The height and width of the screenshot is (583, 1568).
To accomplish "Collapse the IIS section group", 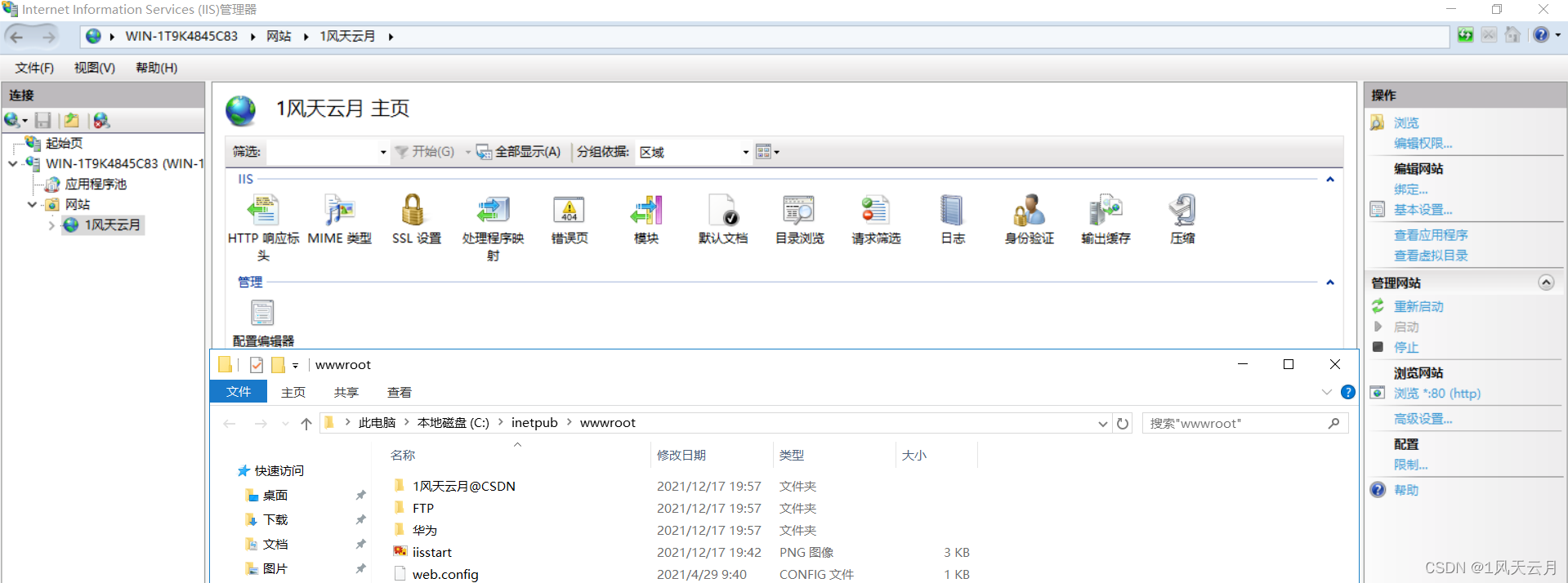I will click(x=1330, y=180).
